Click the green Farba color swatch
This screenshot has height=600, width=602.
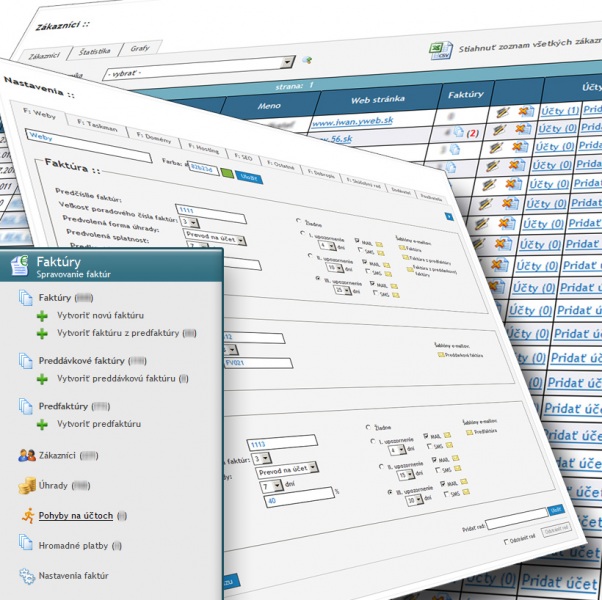tap(228, 173)
